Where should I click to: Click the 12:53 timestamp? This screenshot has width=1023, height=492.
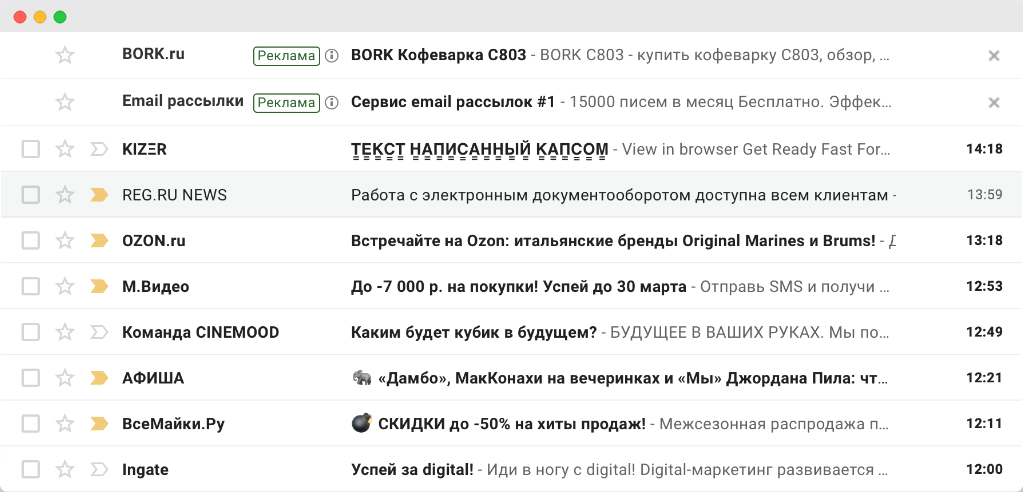(984, 286)
